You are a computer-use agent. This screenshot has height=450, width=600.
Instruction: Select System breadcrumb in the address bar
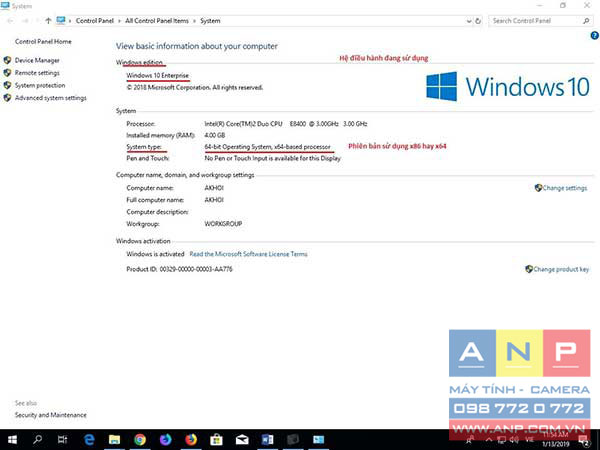(210, 21)
